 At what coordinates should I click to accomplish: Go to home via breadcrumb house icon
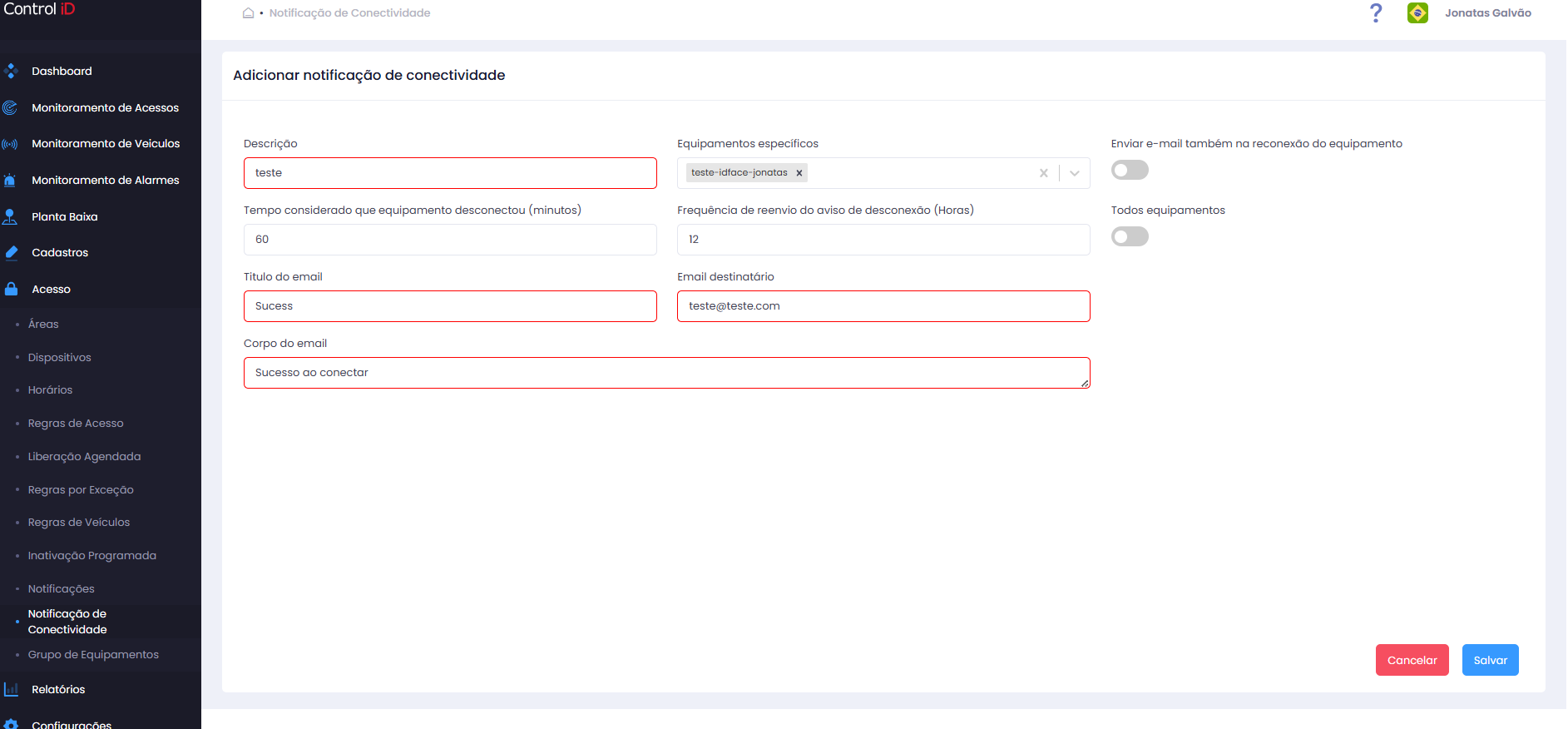pos(248,12)
